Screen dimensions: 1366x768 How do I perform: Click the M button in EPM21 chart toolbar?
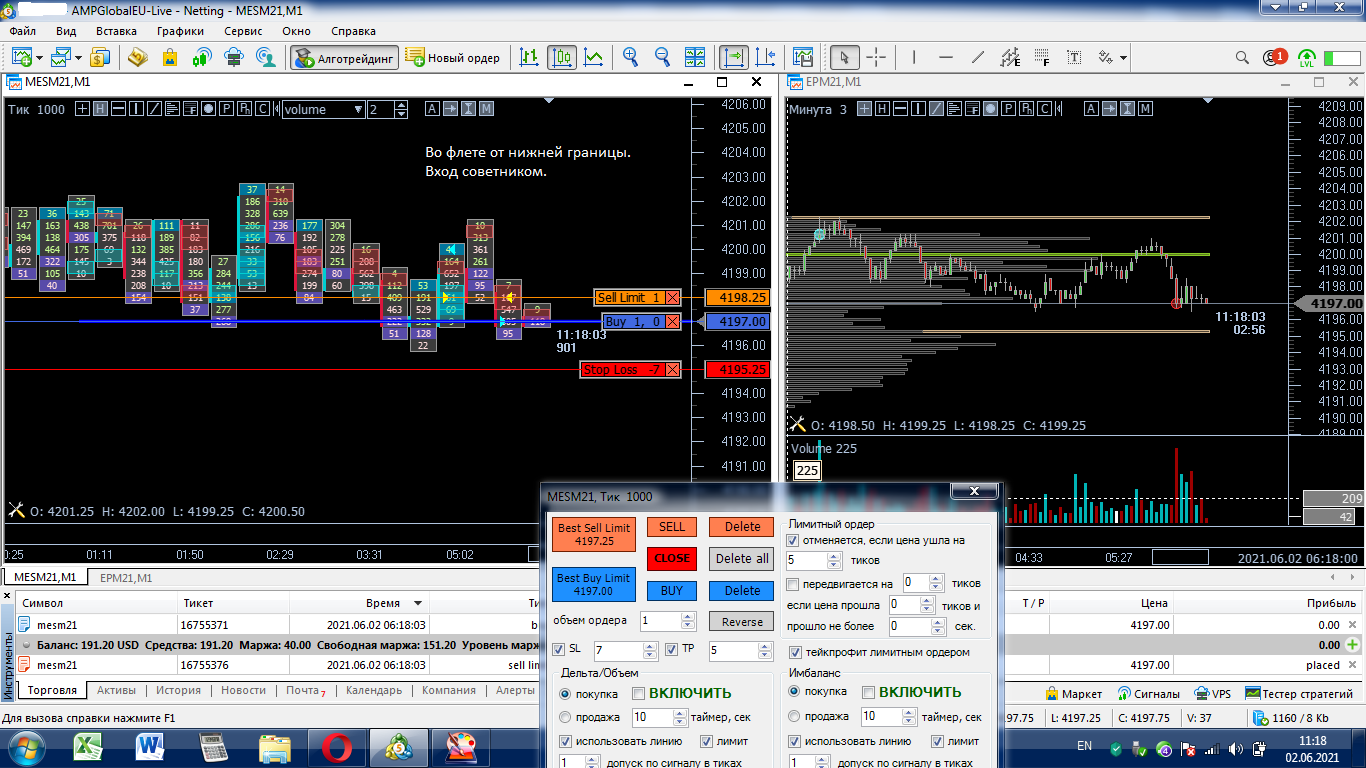[x=1145, y=109]
